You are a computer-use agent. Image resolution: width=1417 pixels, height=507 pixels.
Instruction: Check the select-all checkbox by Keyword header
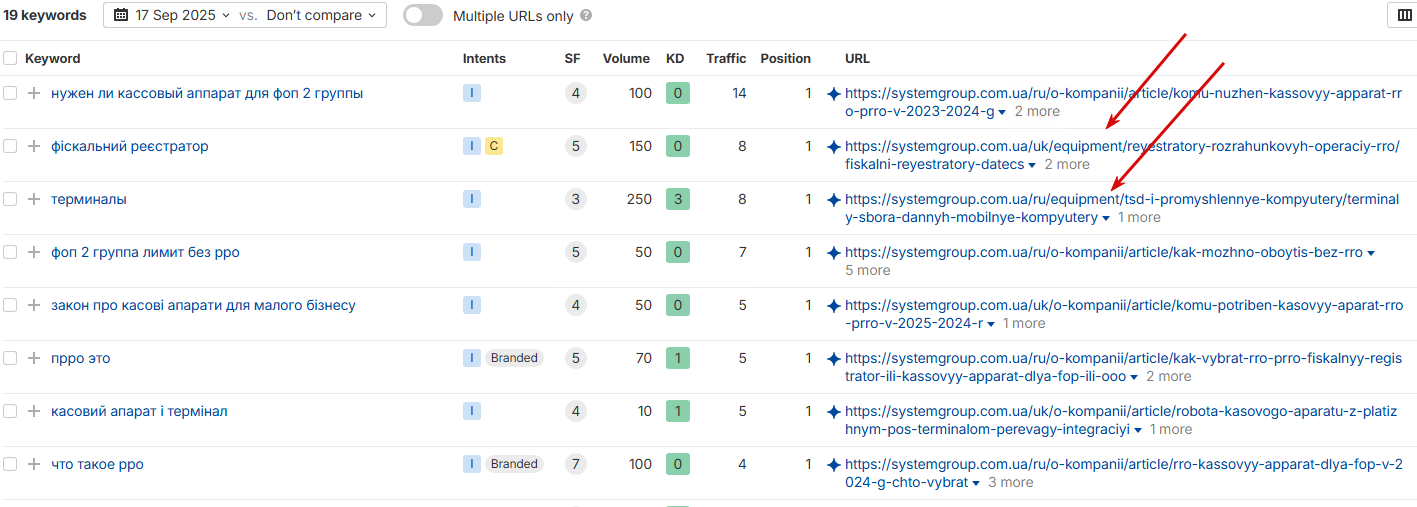(x=10, y=58)
